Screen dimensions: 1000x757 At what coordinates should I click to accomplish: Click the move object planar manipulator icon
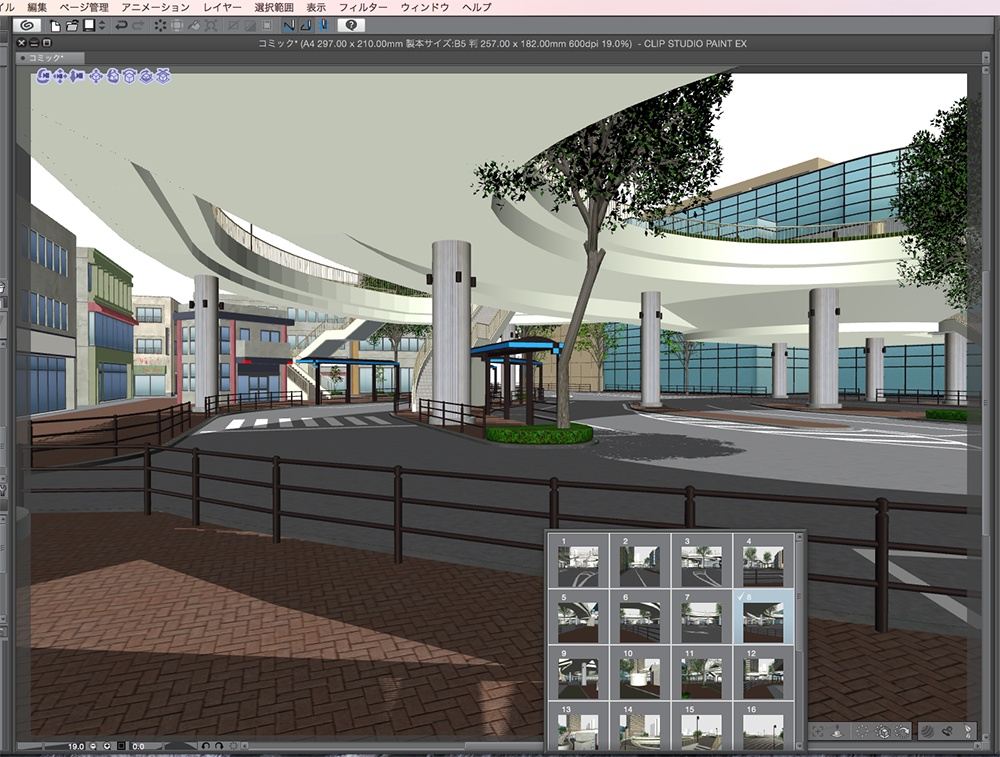(x=96, y=77)
